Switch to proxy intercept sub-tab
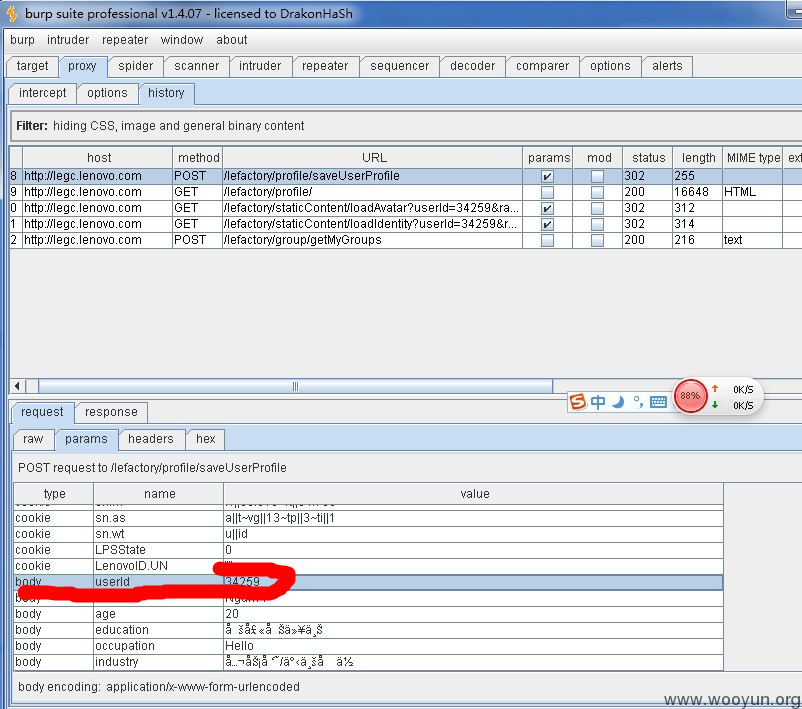 pyautogui.click(x=42, y=93)
